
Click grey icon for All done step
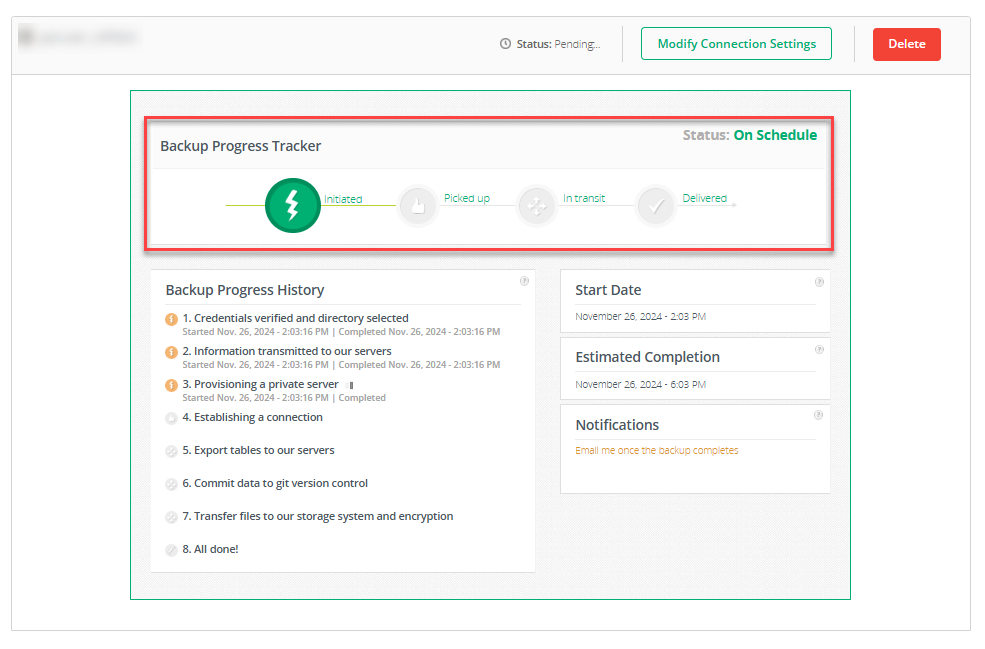(x=171, y=550)
